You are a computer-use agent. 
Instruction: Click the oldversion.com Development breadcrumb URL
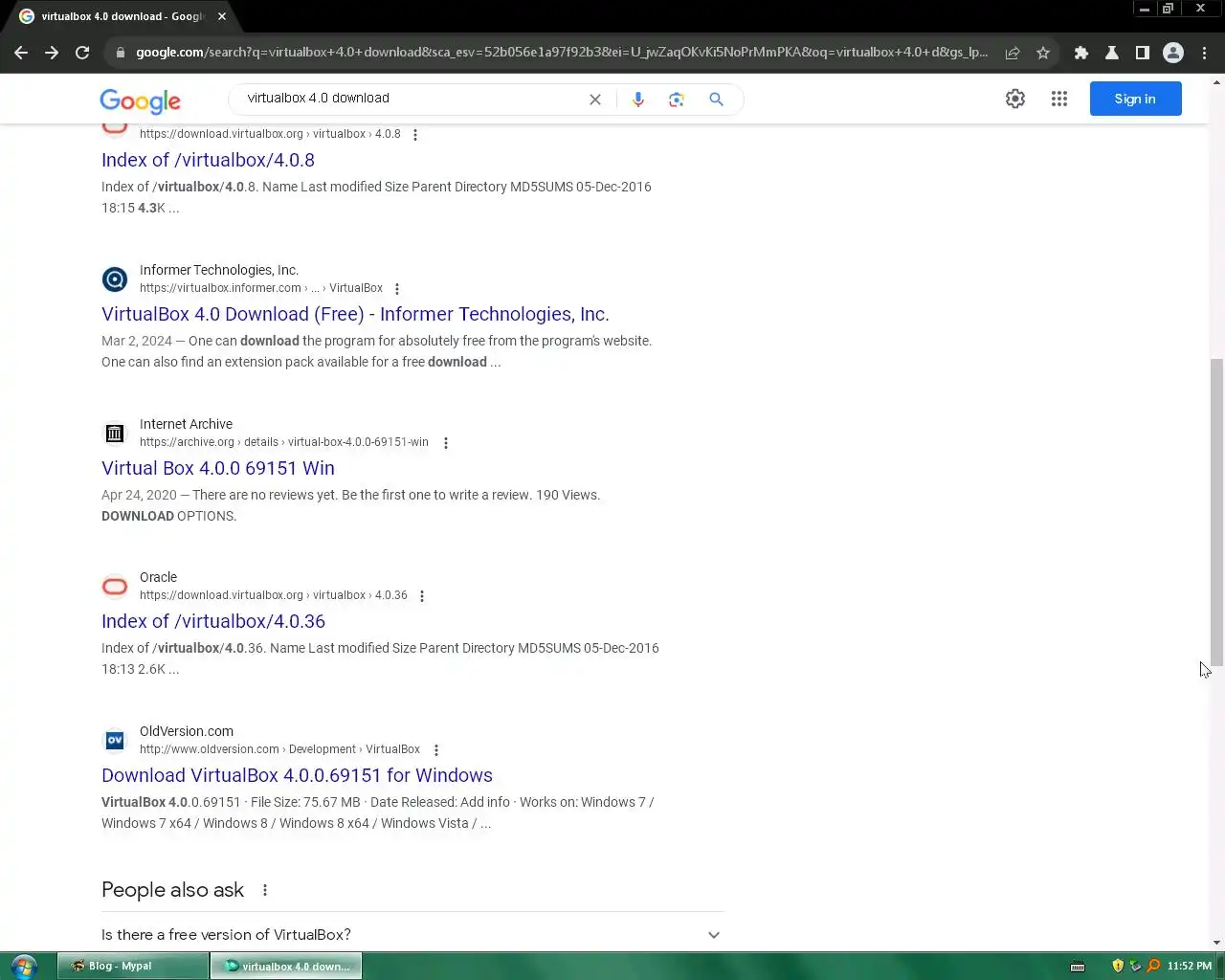pyautogui.click(x=279, y=749)
